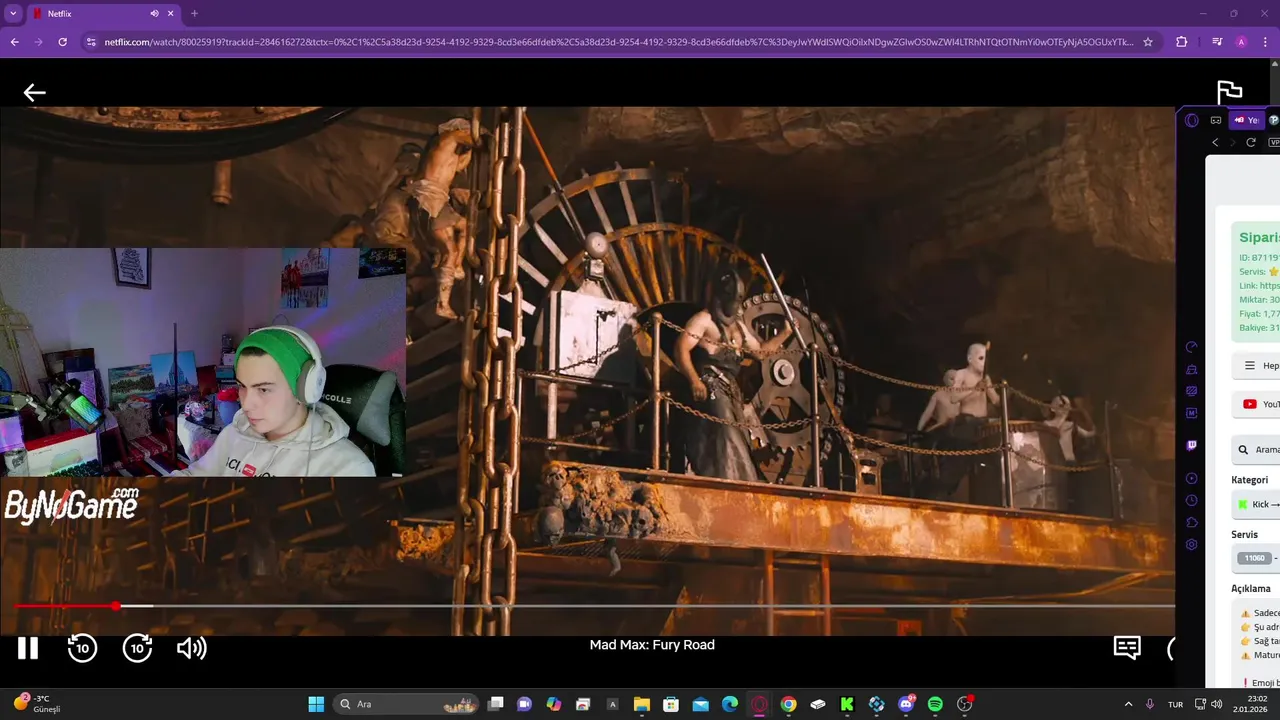Click the taskbar Ara search box
Image resolution: width=1280 pixels, height=720 pixels.
pyautogui.click(x=406, y=704)
